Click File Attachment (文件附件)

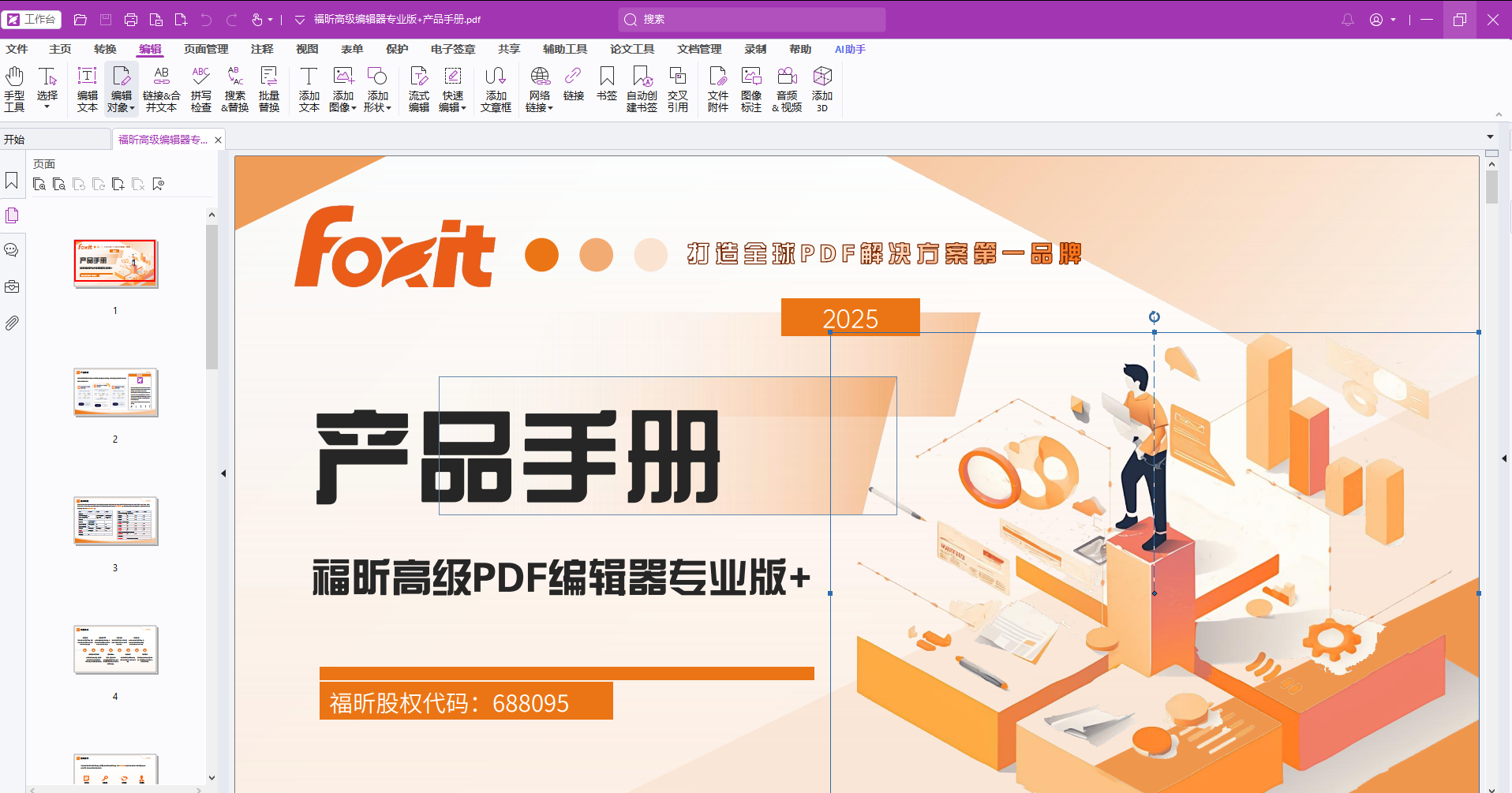(718, 89)
